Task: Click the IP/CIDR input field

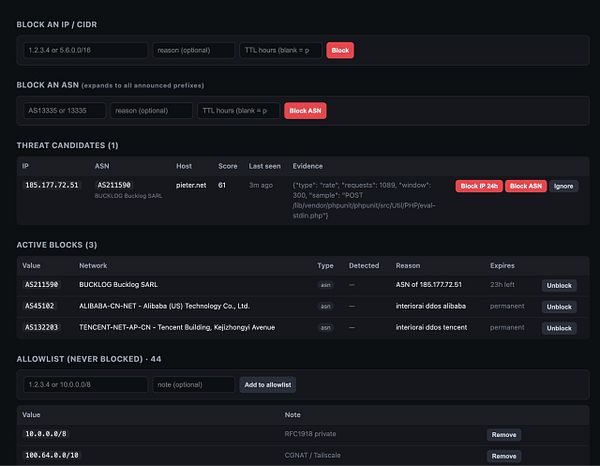Action: point(85,50)
